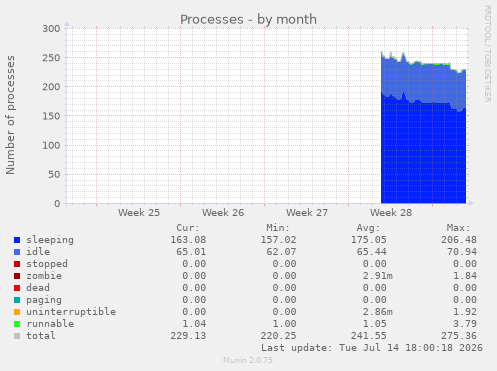
Task: Click the idle legend color swatch
Action: point(17,252)
